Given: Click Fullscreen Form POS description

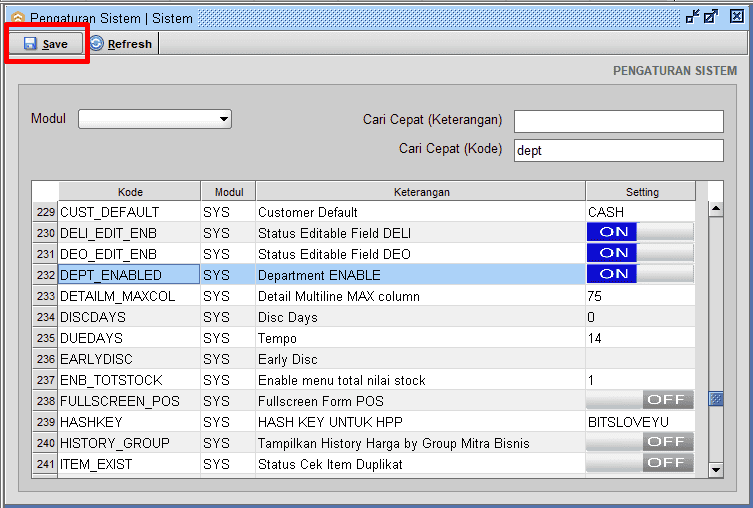Looking at the screenshot, I should tap(420, 401).
